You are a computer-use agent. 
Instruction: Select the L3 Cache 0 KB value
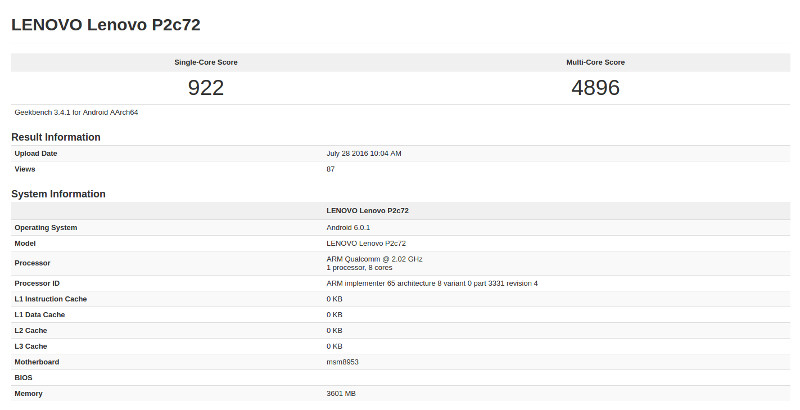334,346
